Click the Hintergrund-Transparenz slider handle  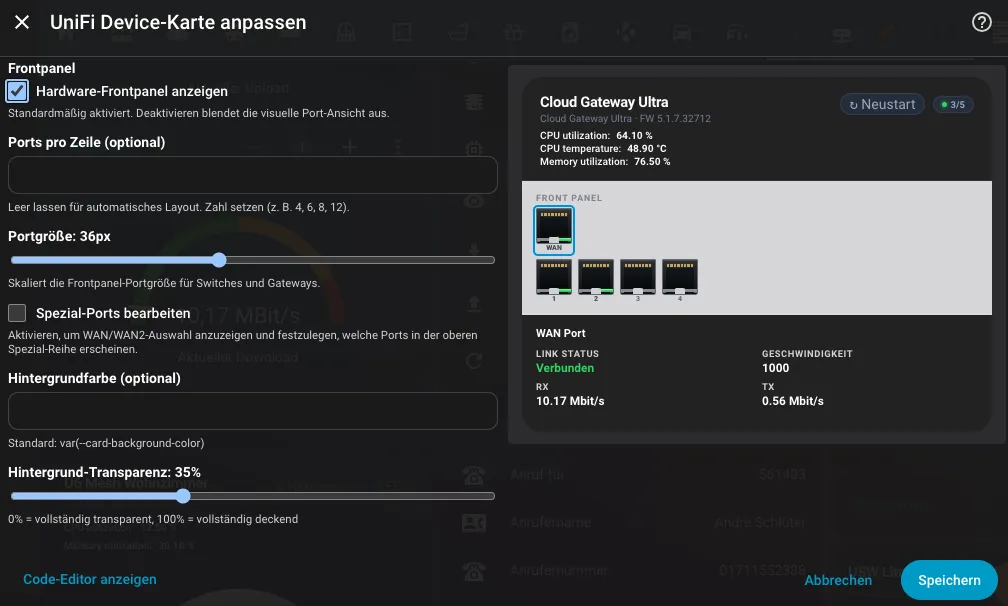(183, 496)
